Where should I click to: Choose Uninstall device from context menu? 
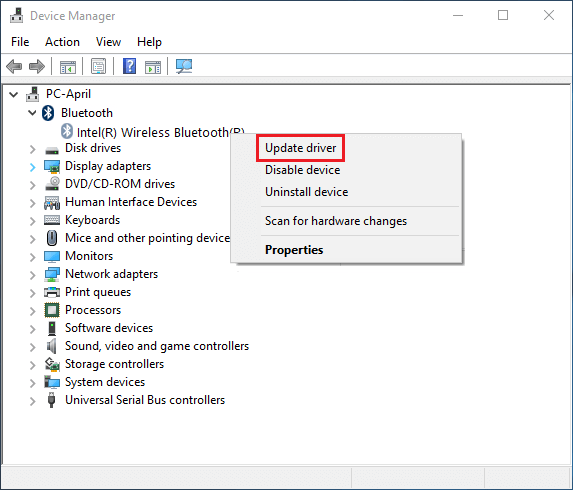coord(307,192)
